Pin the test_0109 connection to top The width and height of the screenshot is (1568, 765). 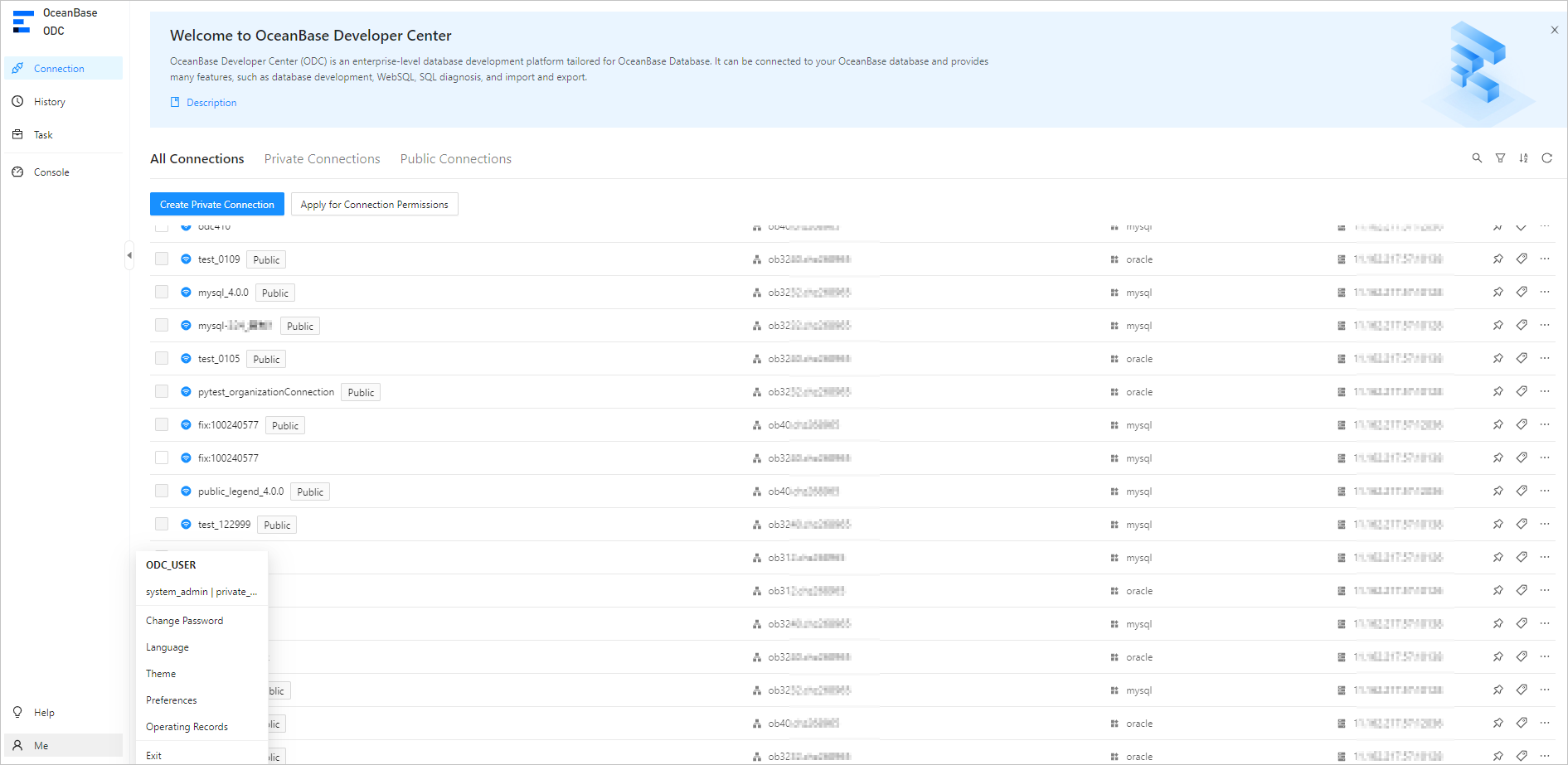[x=1498, y=259]
